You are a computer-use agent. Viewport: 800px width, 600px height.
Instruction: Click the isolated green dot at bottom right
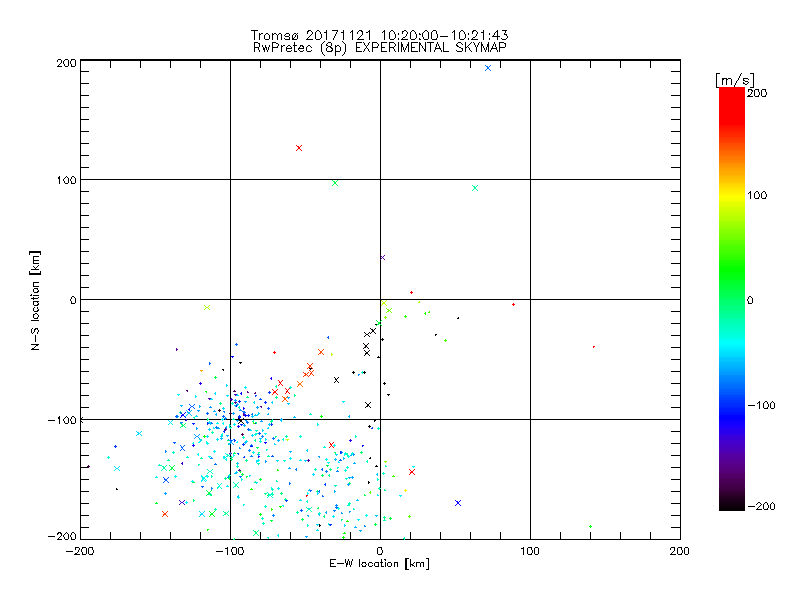[590, 526]
